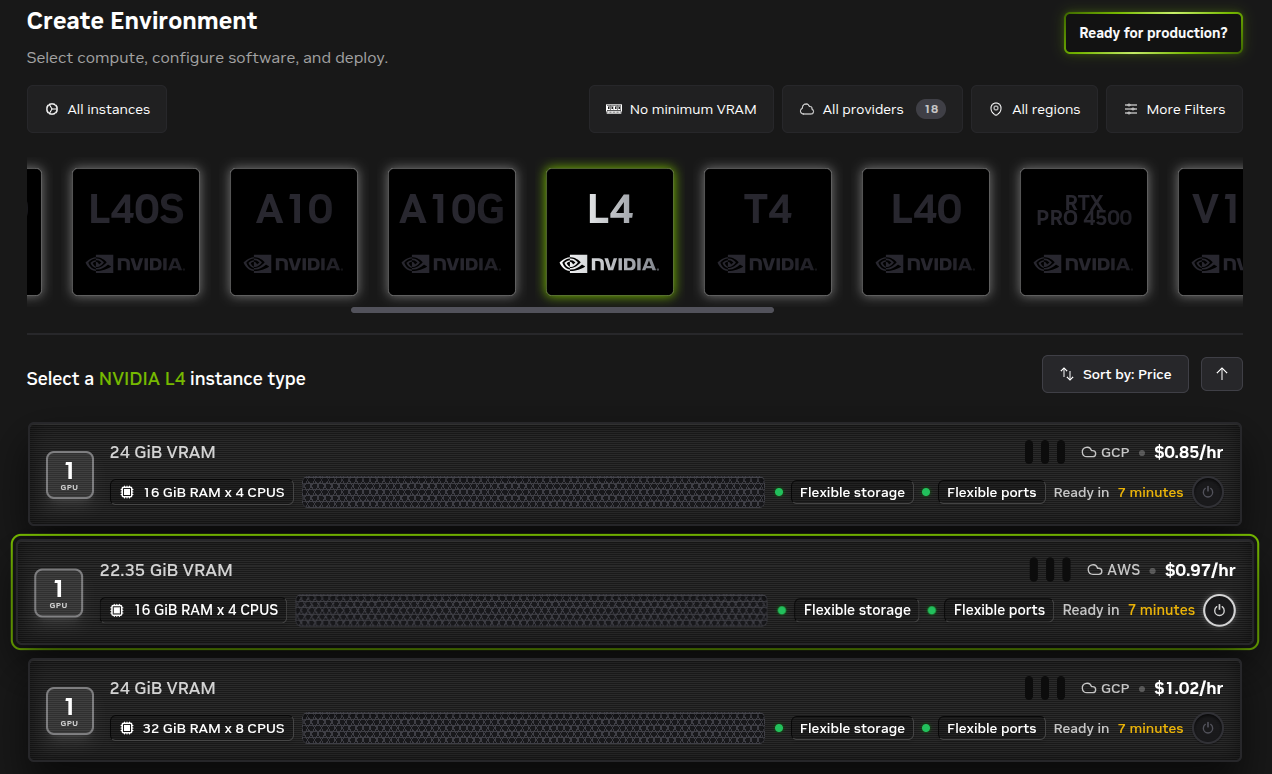Select the L4 GPU card
The image size is (1272, 774).
[x=610, y=232]
